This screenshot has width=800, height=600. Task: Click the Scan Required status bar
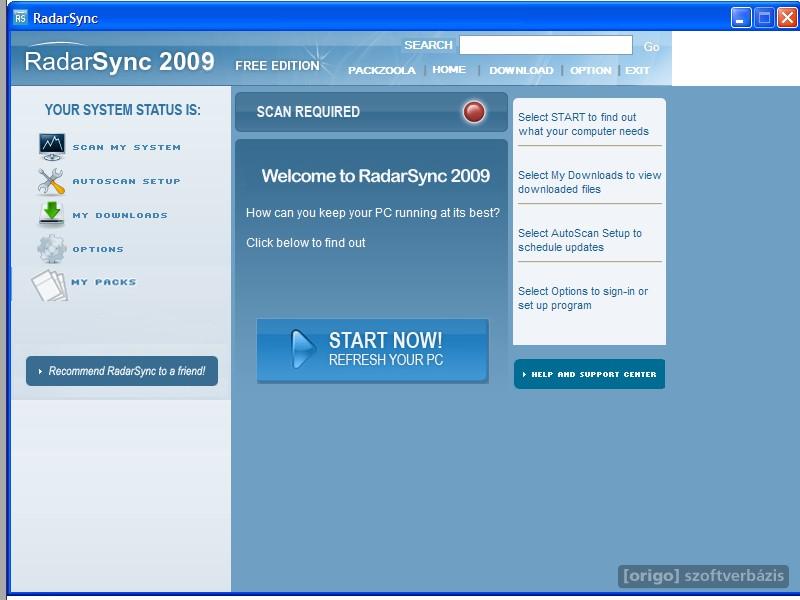371,112
